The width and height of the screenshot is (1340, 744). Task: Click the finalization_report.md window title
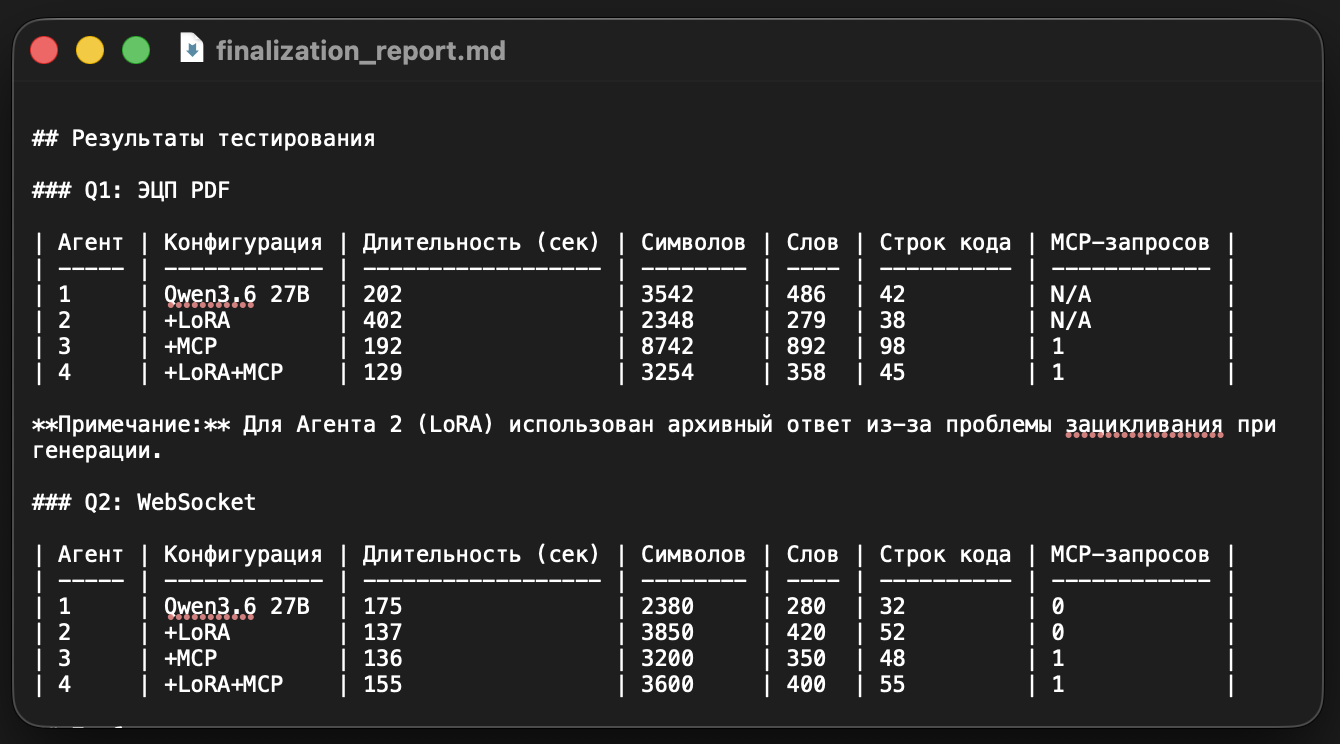point(361,49)
